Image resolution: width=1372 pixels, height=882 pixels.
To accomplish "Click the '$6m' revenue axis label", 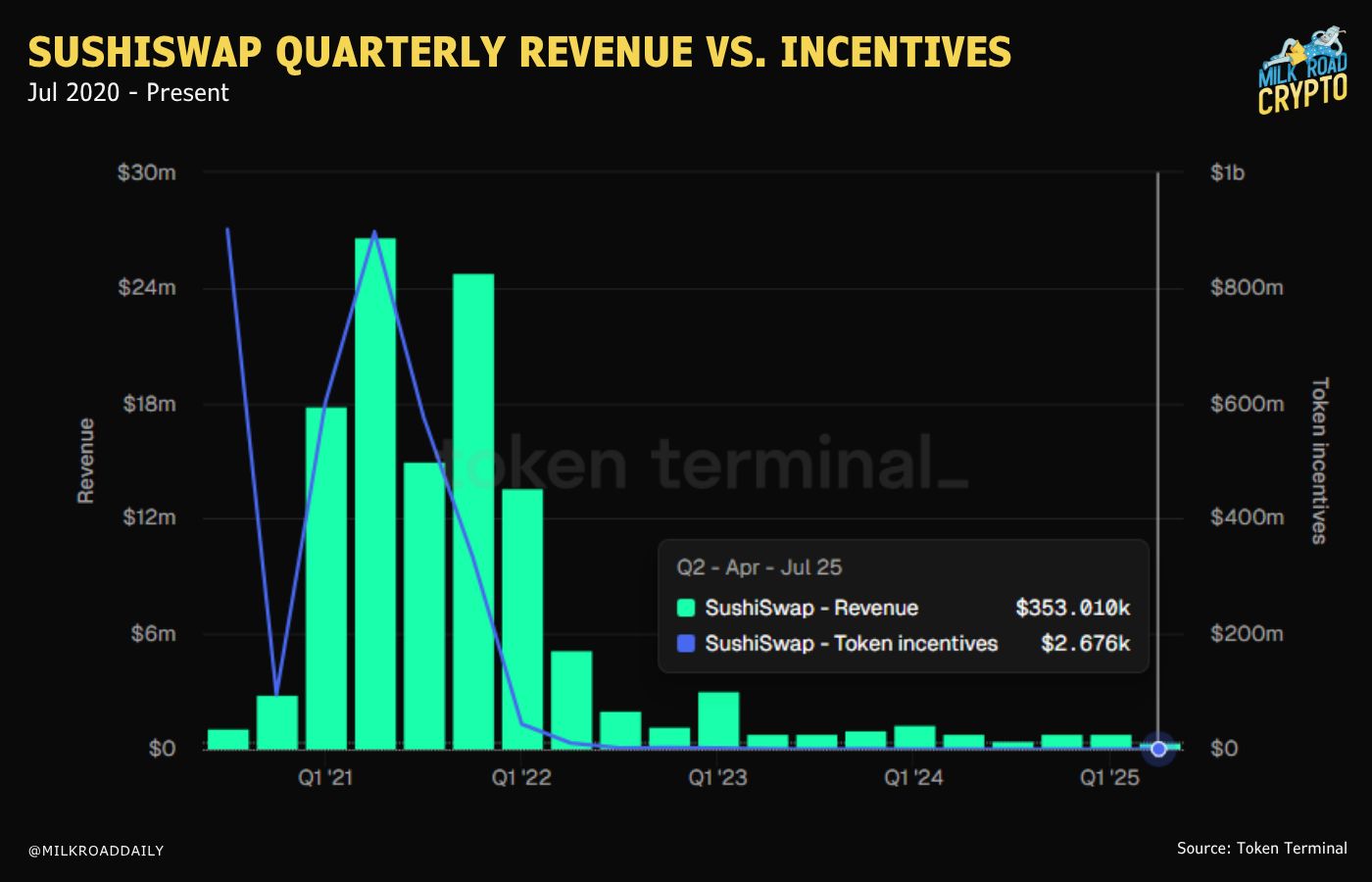I will pos(154,634).
